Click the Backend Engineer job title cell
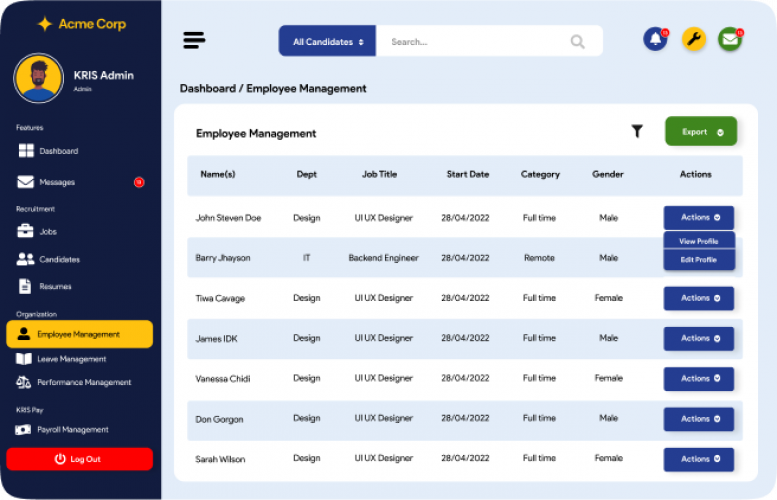 point(384,258)
